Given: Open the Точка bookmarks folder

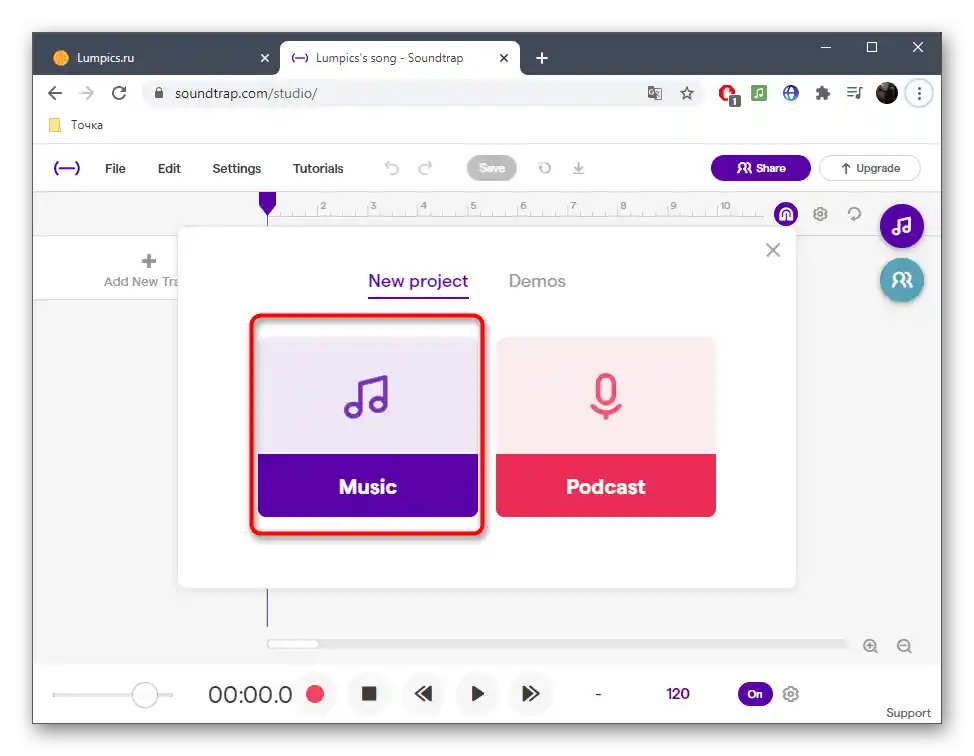Looking at the screenshot, I should 76,125.
